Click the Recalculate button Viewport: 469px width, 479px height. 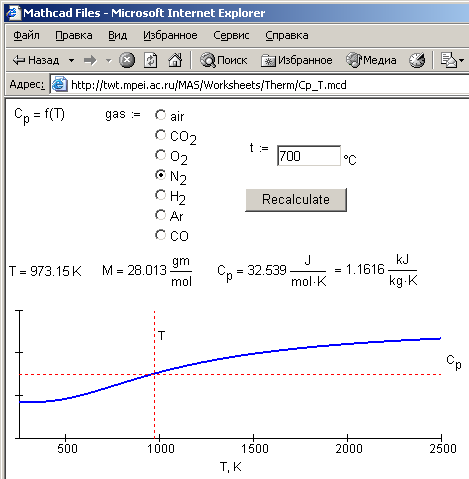pos(296,200)
